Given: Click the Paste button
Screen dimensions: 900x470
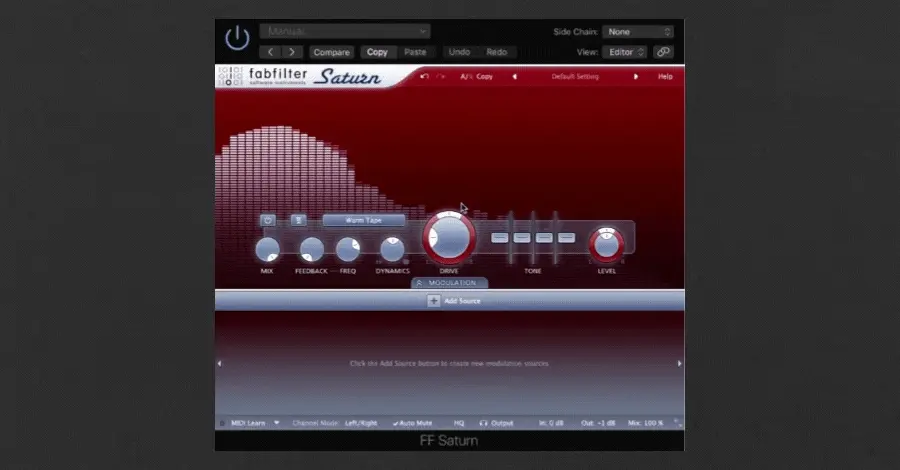Looking at the screenshot, I should [415, 52].
